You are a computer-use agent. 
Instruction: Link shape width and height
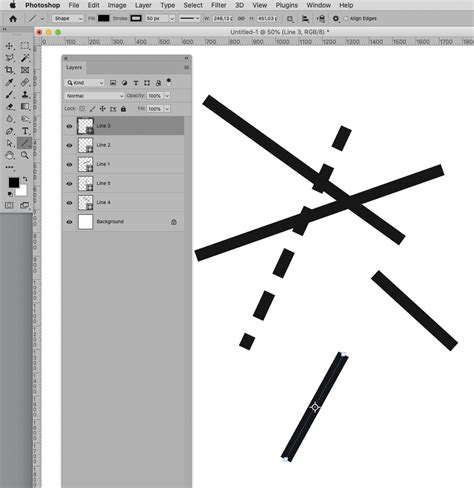coord(241,19)
